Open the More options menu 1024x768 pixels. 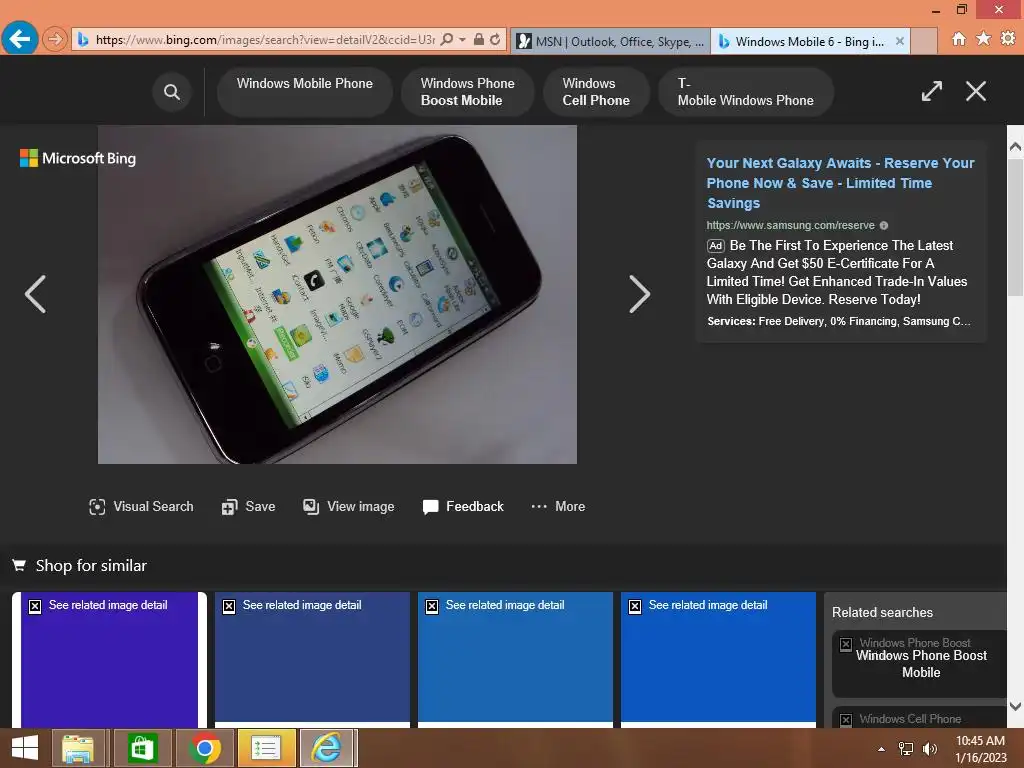coord(558,507)
